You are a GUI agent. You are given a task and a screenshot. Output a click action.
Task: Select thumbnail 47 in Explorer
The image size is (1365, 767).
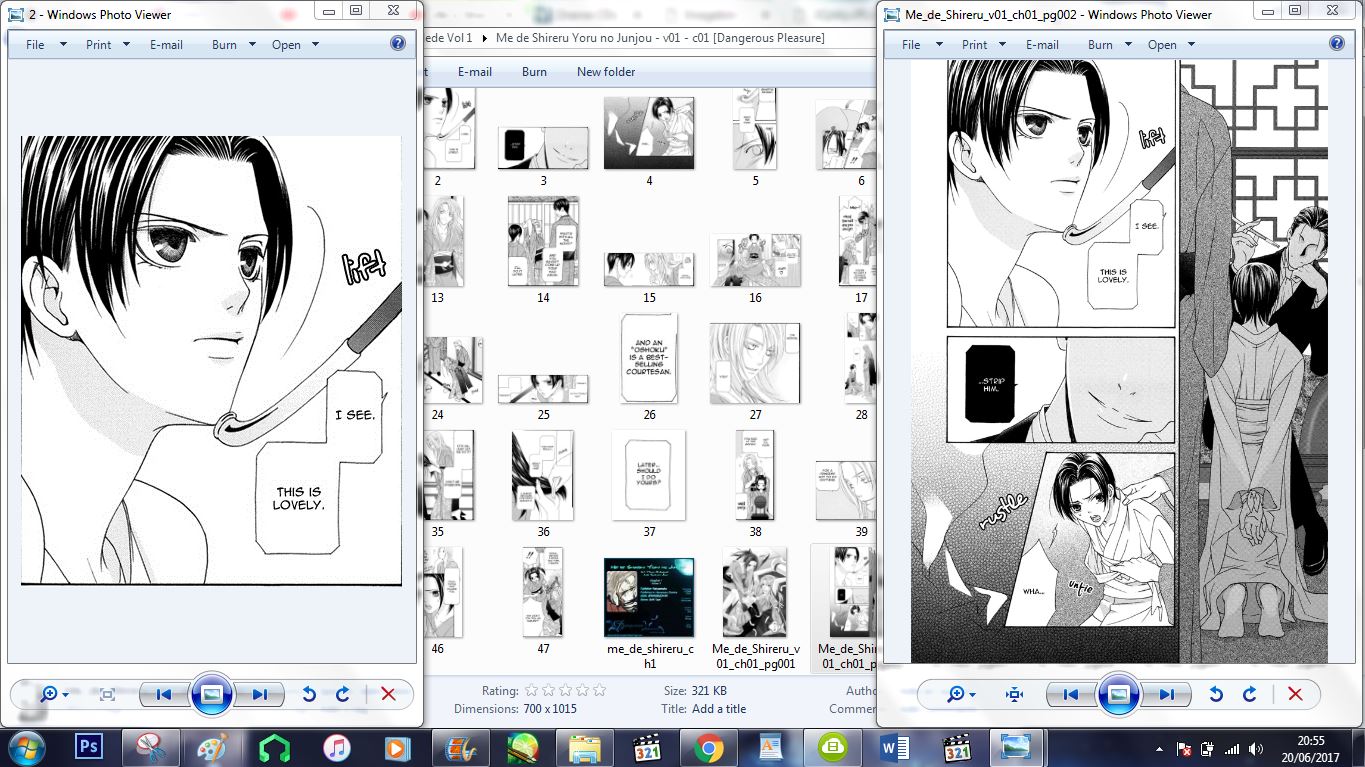(x=543, y=592)
